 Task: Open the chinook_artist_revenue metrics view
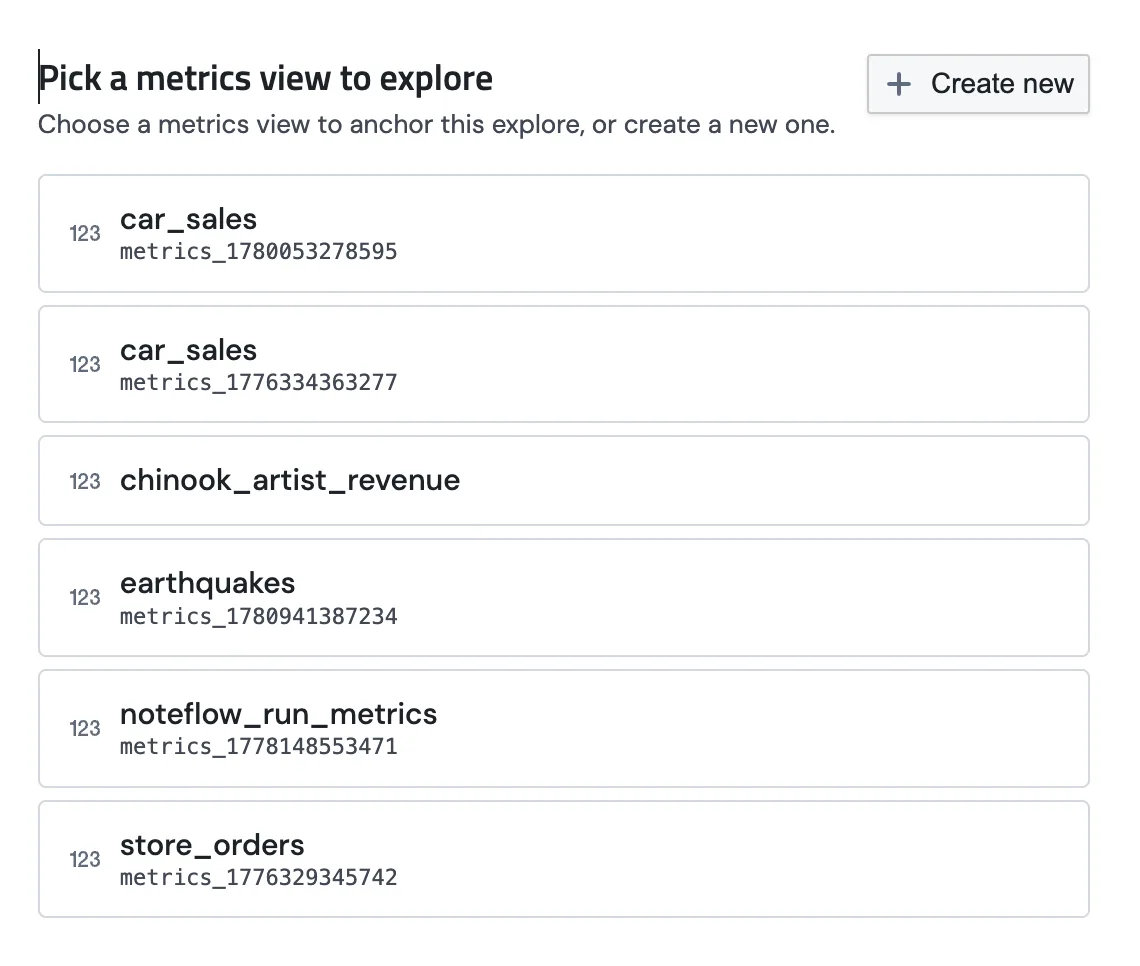tap(563, 480)
